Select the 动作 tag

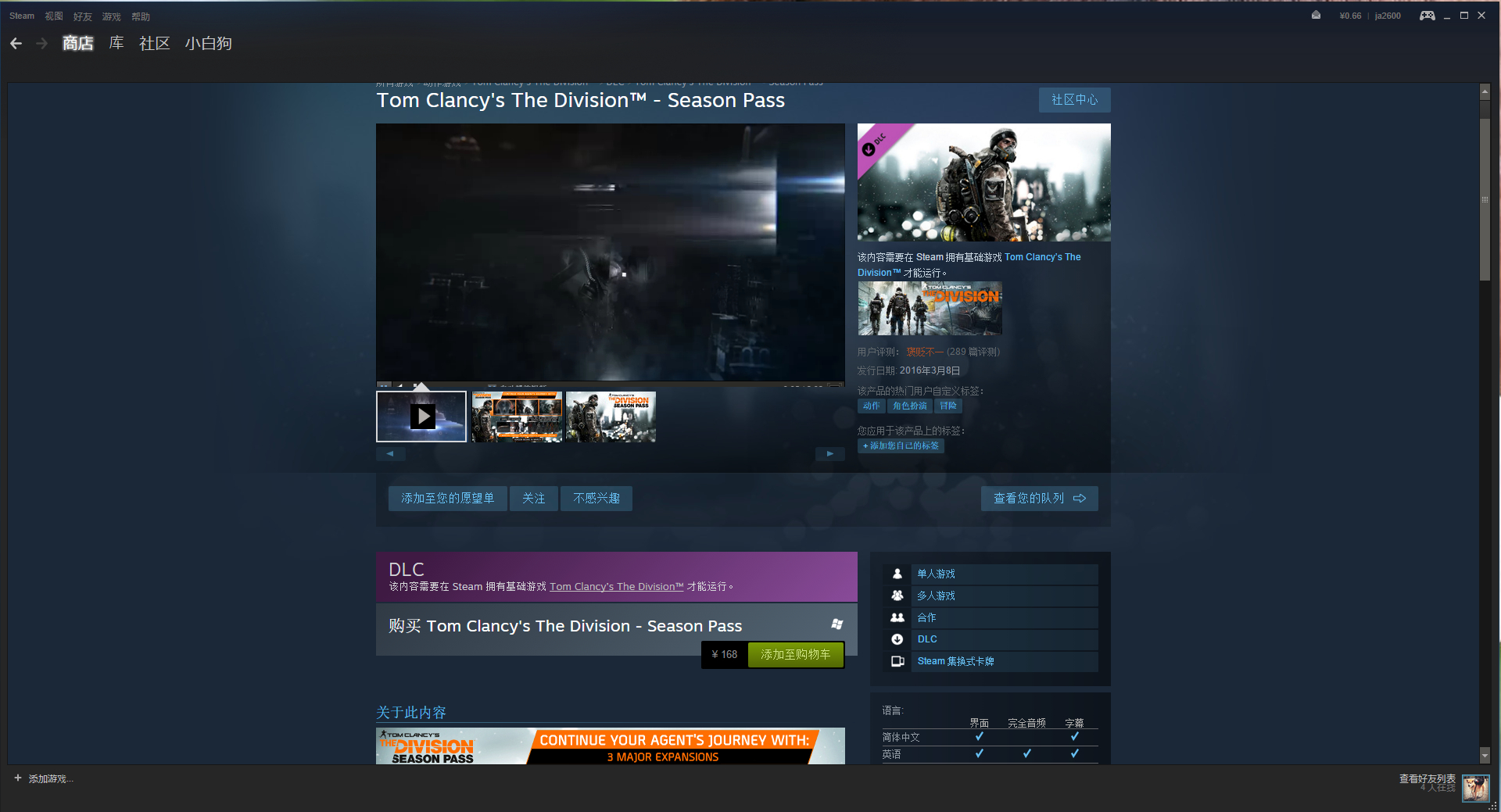[x=872, y=406]
